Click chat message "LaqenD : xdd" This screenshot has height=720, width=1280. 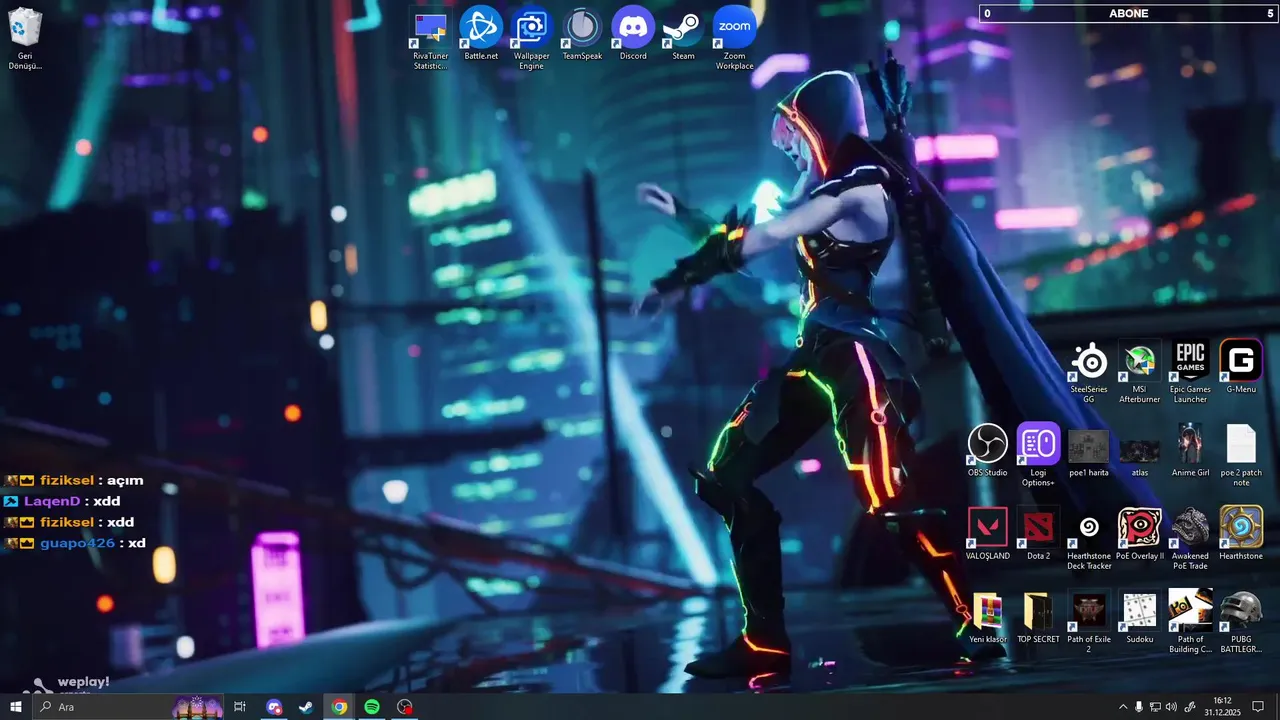62,501
